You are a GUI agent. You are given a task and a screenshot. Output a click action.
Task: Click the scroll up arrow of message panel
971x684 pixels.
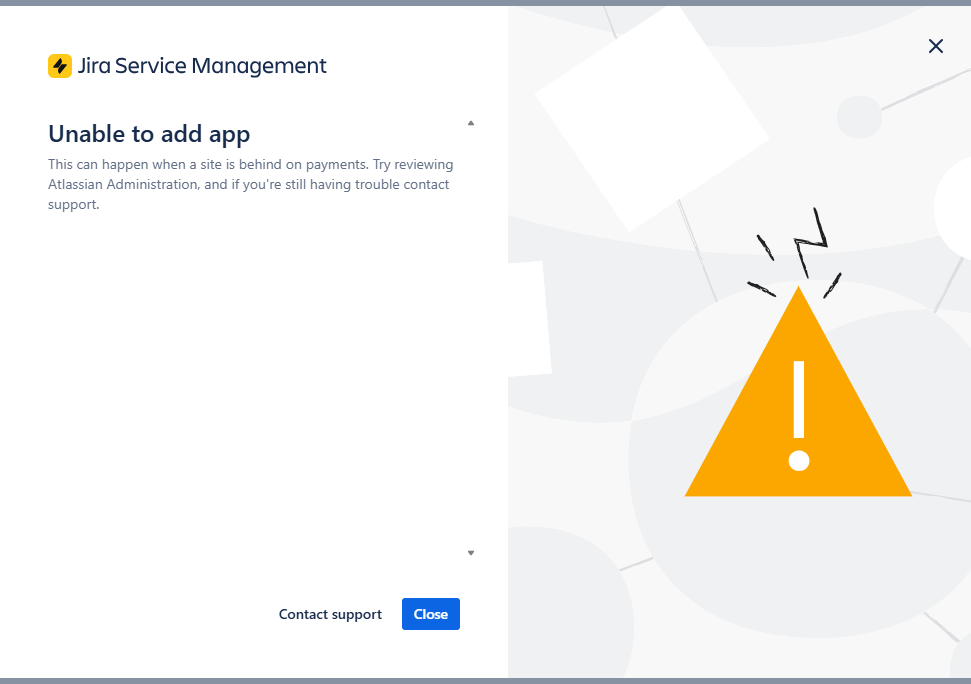(x=471, y=123)
